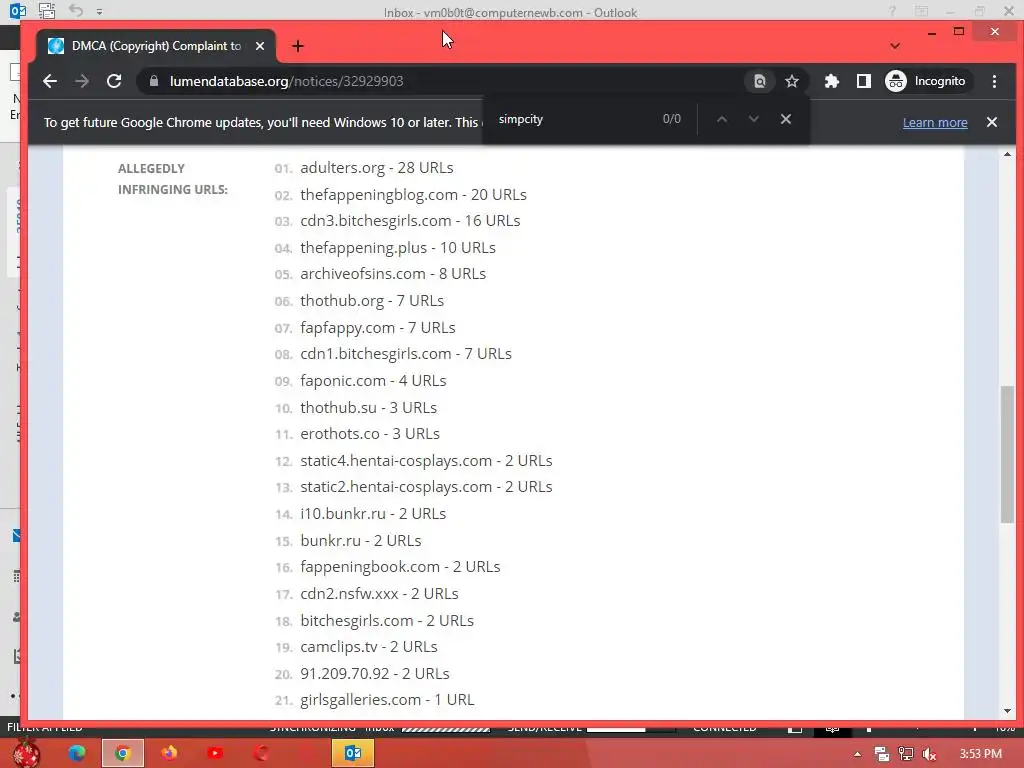
Task: Select the DMCA (Copyright) Complaint tab
Action: coord(155,46)
